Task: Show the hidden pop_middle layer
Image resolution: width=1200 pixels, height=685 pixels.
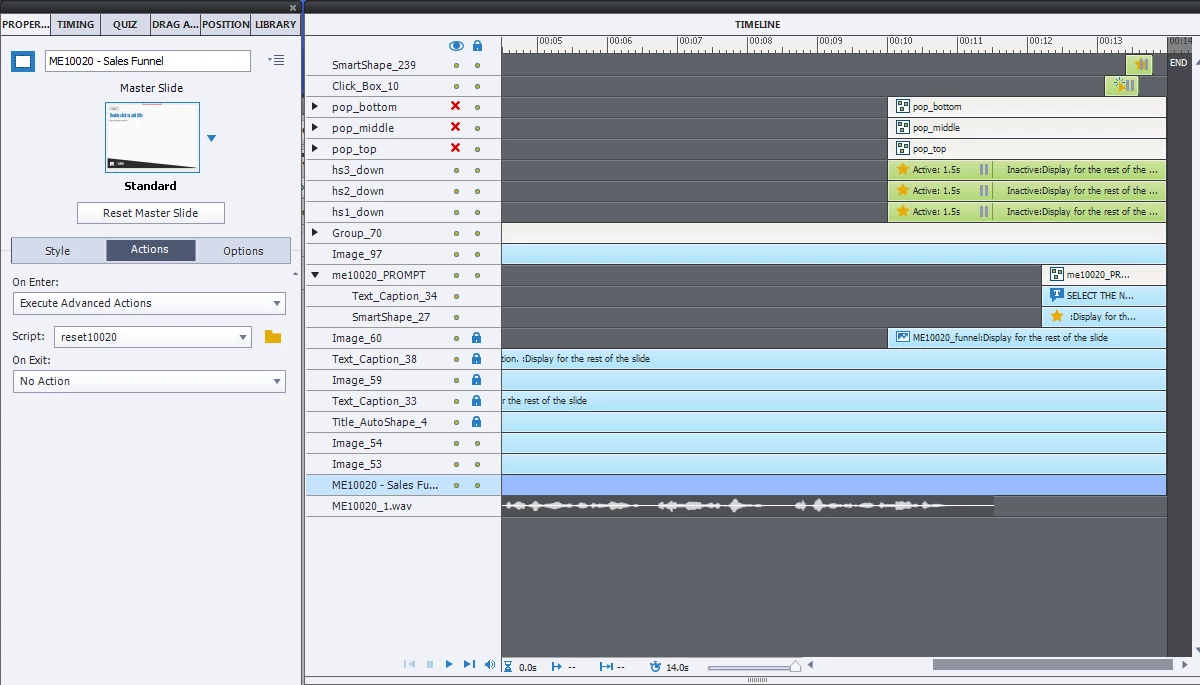Action: click(456, 128)
